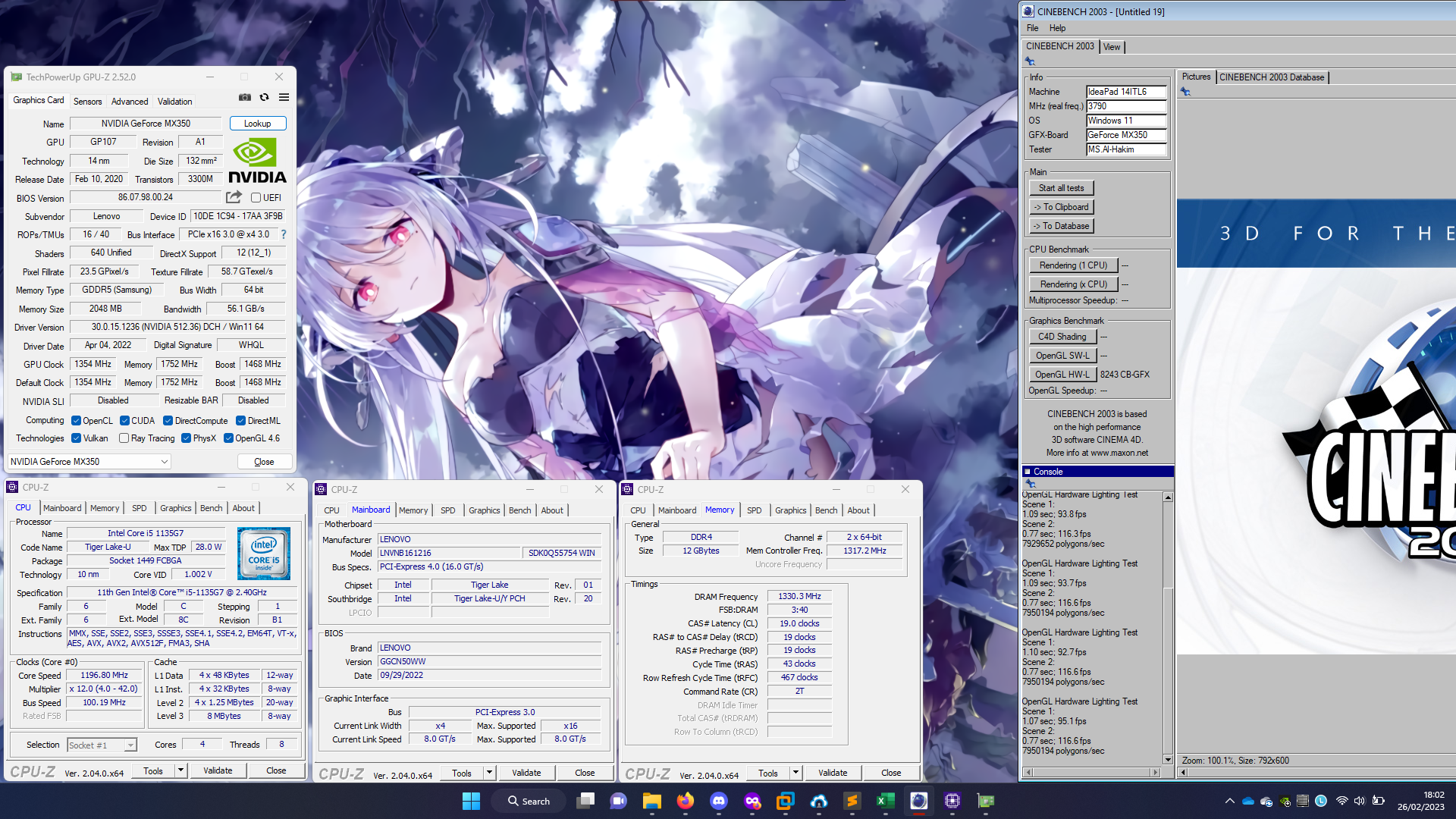Open the Validation tab in GPU-Z
Screen dimensions: 1456x819
point(175,102)
